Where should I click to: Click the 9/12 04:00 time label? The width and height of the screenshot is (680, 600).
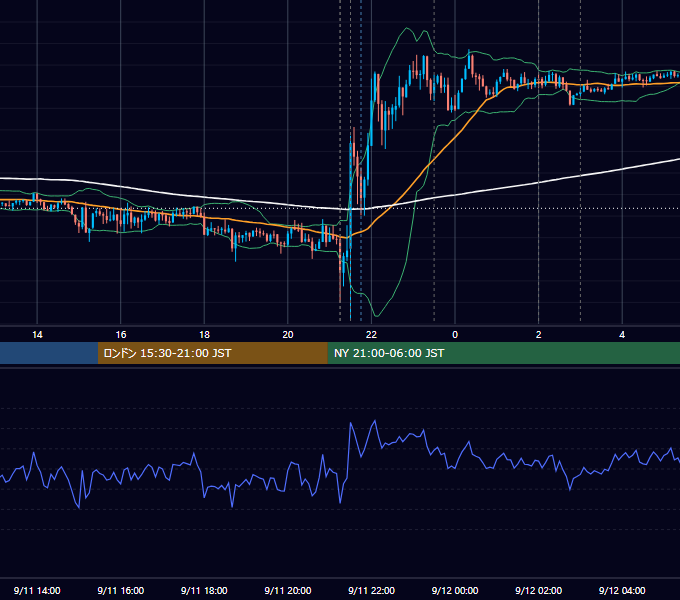(x=622, y=590)
